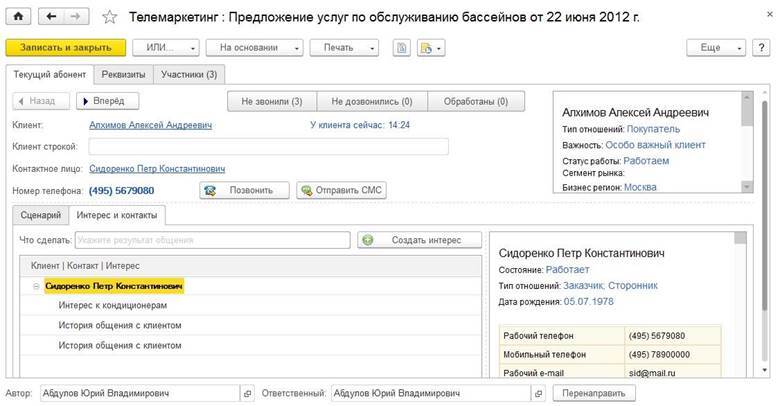Click the Москва business region link
The width and height of the screenshot is (780, 406).
click(640, 188)
